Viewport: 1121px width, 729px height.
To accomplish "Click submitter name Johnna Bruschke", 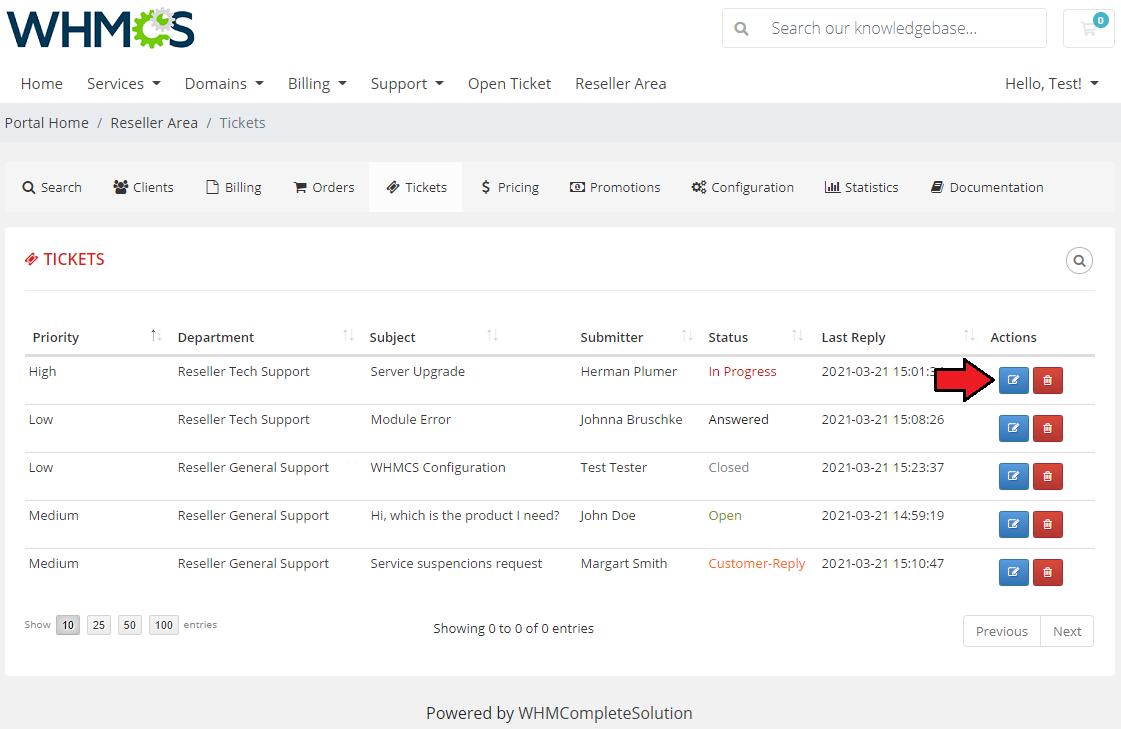I will [x=631, y=420].
